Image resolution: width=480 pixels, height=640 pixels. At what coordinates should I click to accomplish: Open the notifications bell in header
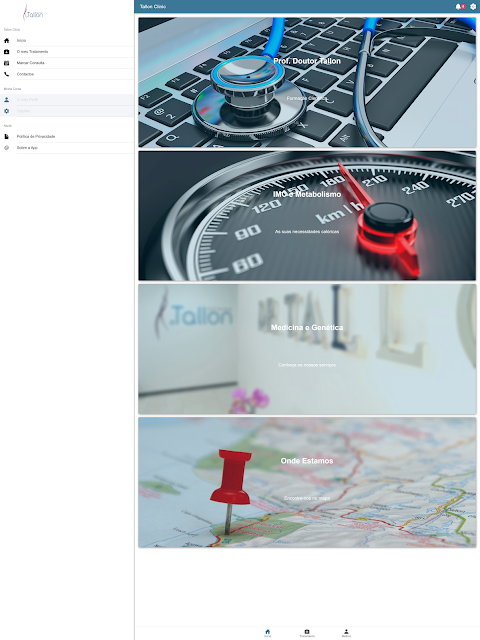pos(458,7)
